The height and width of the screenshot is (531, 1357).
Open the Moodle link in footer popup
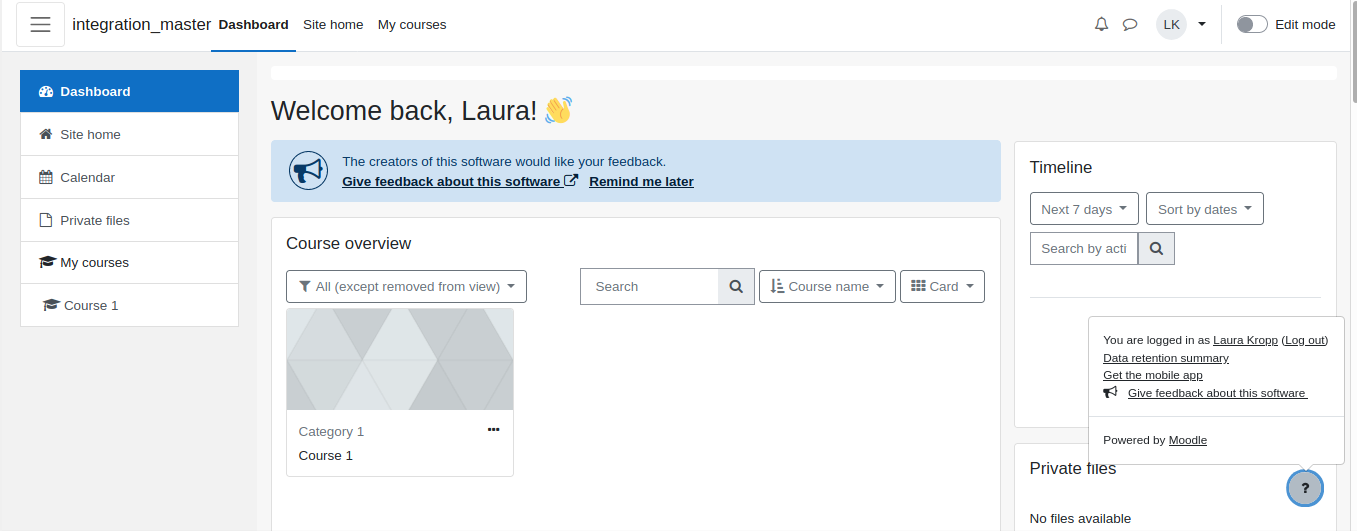1188,440
